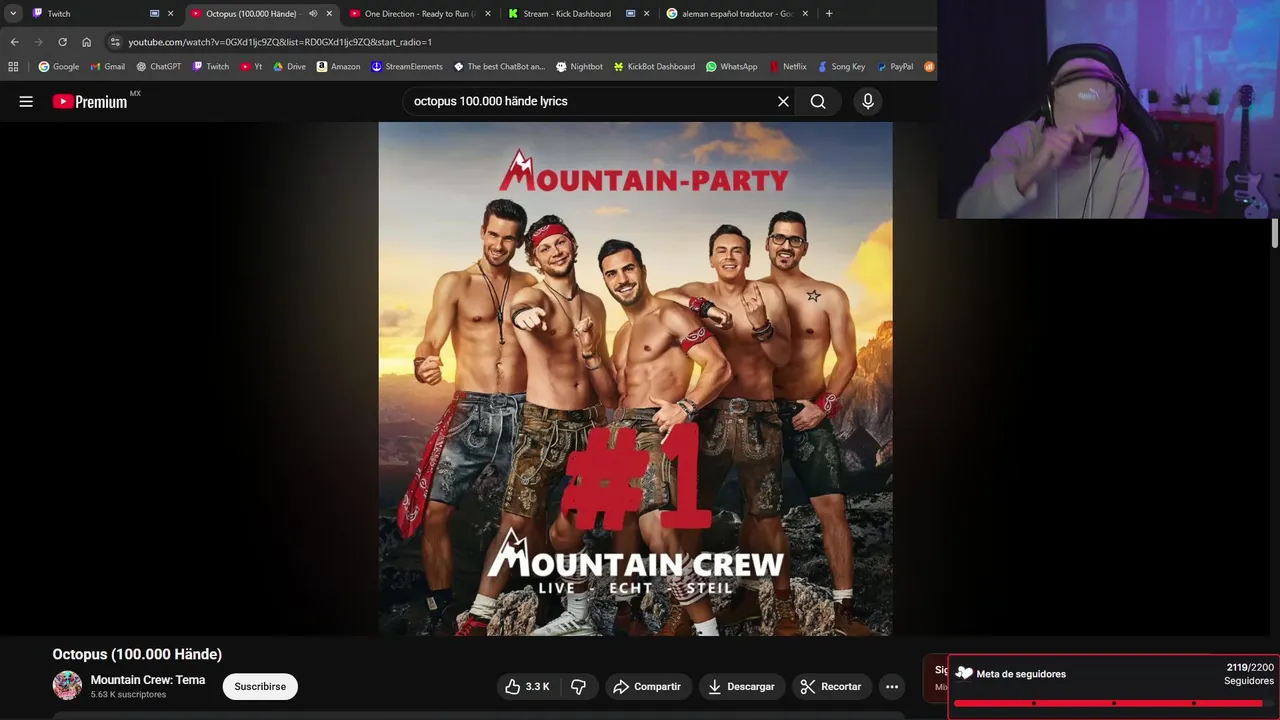Screen dimensions: 1280x720
Task: Close the Octopus (100.000 Hände) tab
Action: click(x=329, y=14)
